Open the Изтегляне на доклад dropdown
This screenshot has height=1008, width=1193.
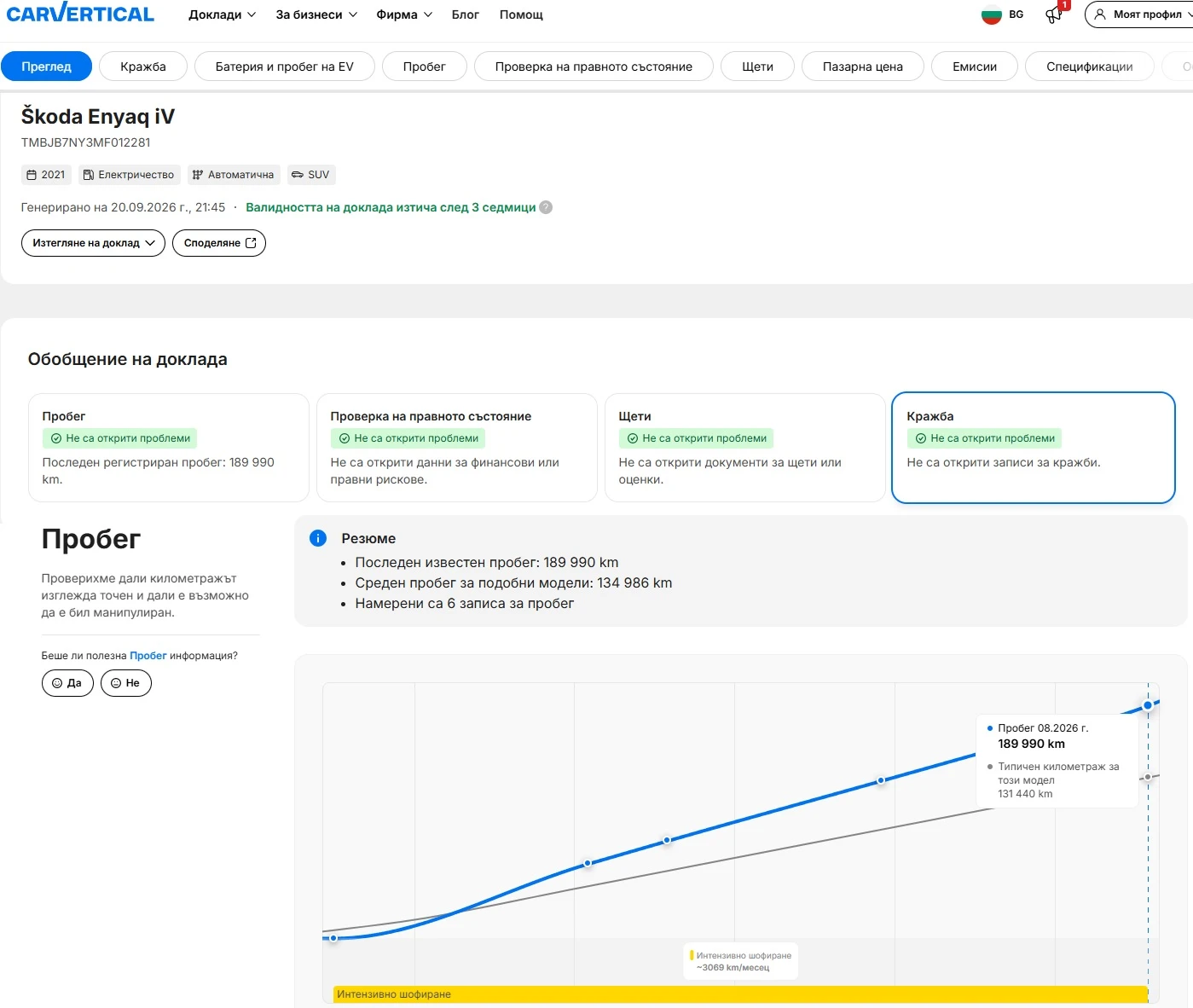point(93,243)
